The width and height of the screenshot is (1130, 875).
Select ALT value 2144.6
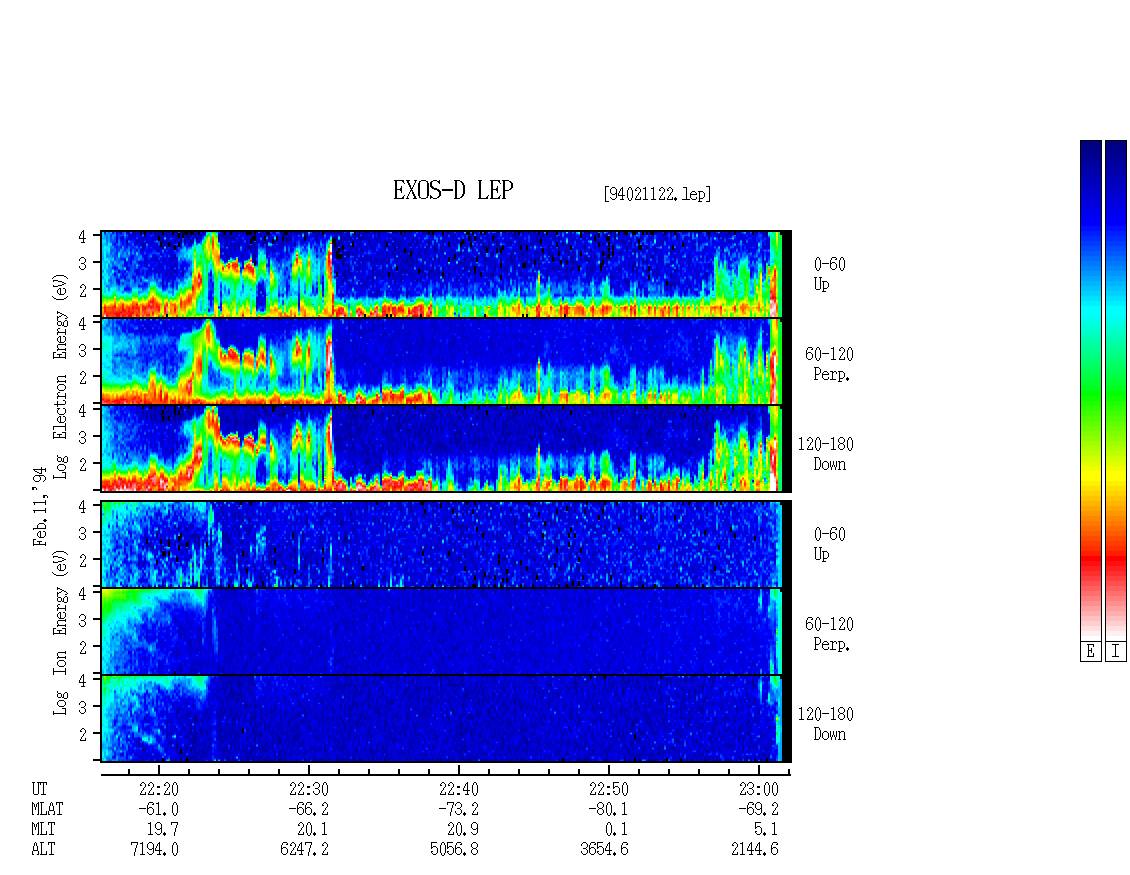click(x=755, y=850)
